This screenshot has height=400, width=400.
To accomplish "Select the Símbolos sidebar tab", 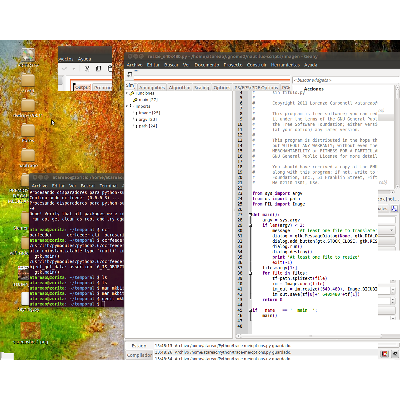I will (x=130, y=86).
